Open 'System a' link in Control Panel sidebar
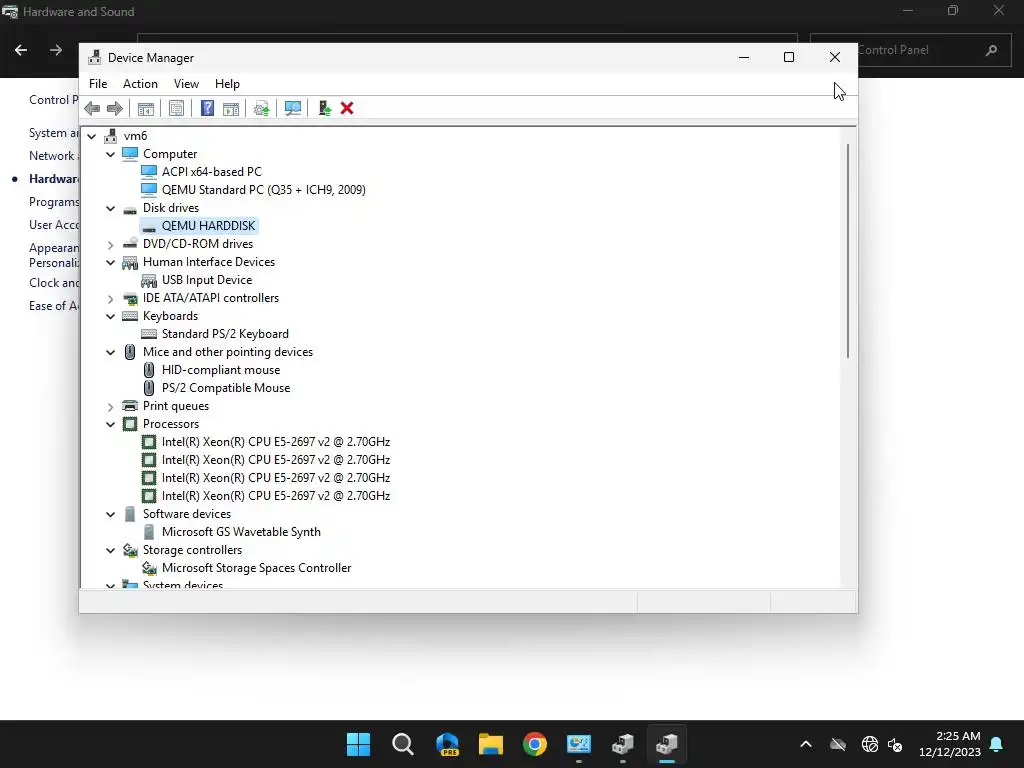The width and height of the screenshot is (1024, 768). click(x=54, y=133)
